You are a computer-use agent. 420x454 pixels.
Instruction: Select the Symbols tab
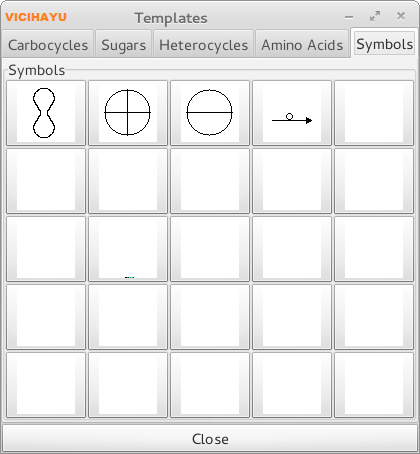click(x=384, y=44)
